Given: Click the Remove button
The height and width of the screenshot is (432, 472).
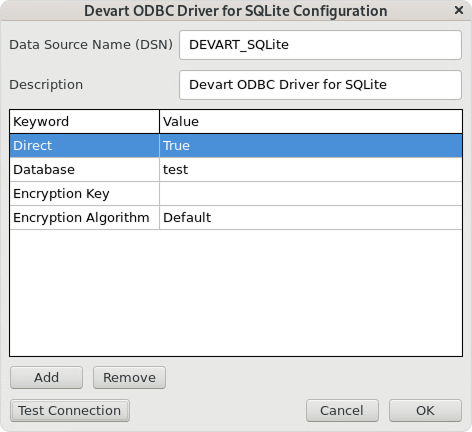Looking at the screenshot, I should click(x=129, y=378).
